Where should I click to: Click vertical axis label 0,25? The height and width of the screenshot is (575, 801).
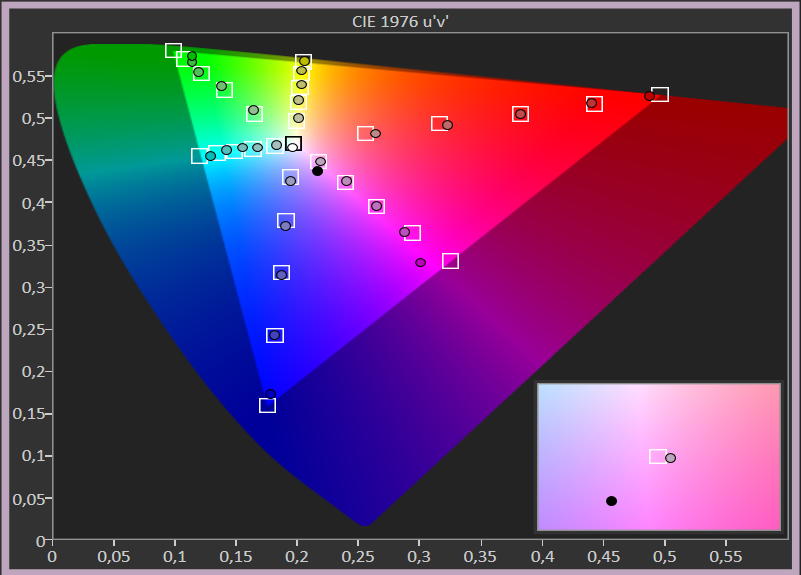point(27,329)
